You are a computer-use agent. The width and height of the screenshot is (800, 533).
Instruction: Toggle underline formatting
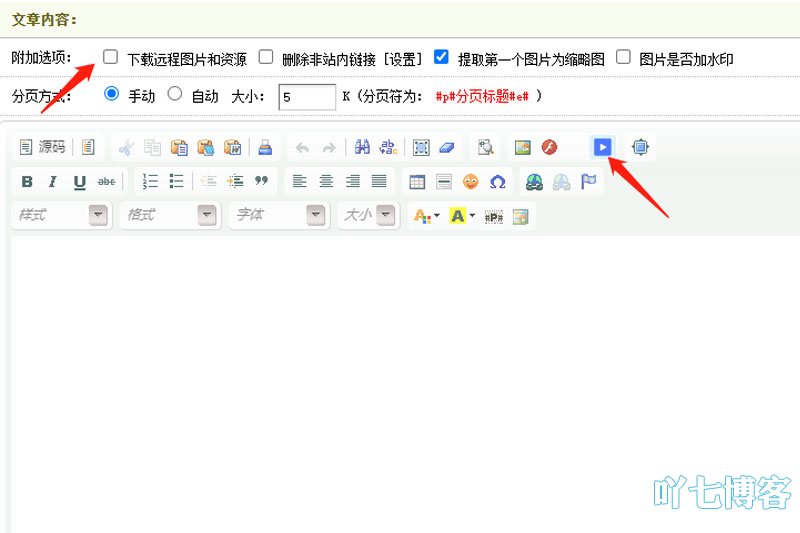point(80,182)
